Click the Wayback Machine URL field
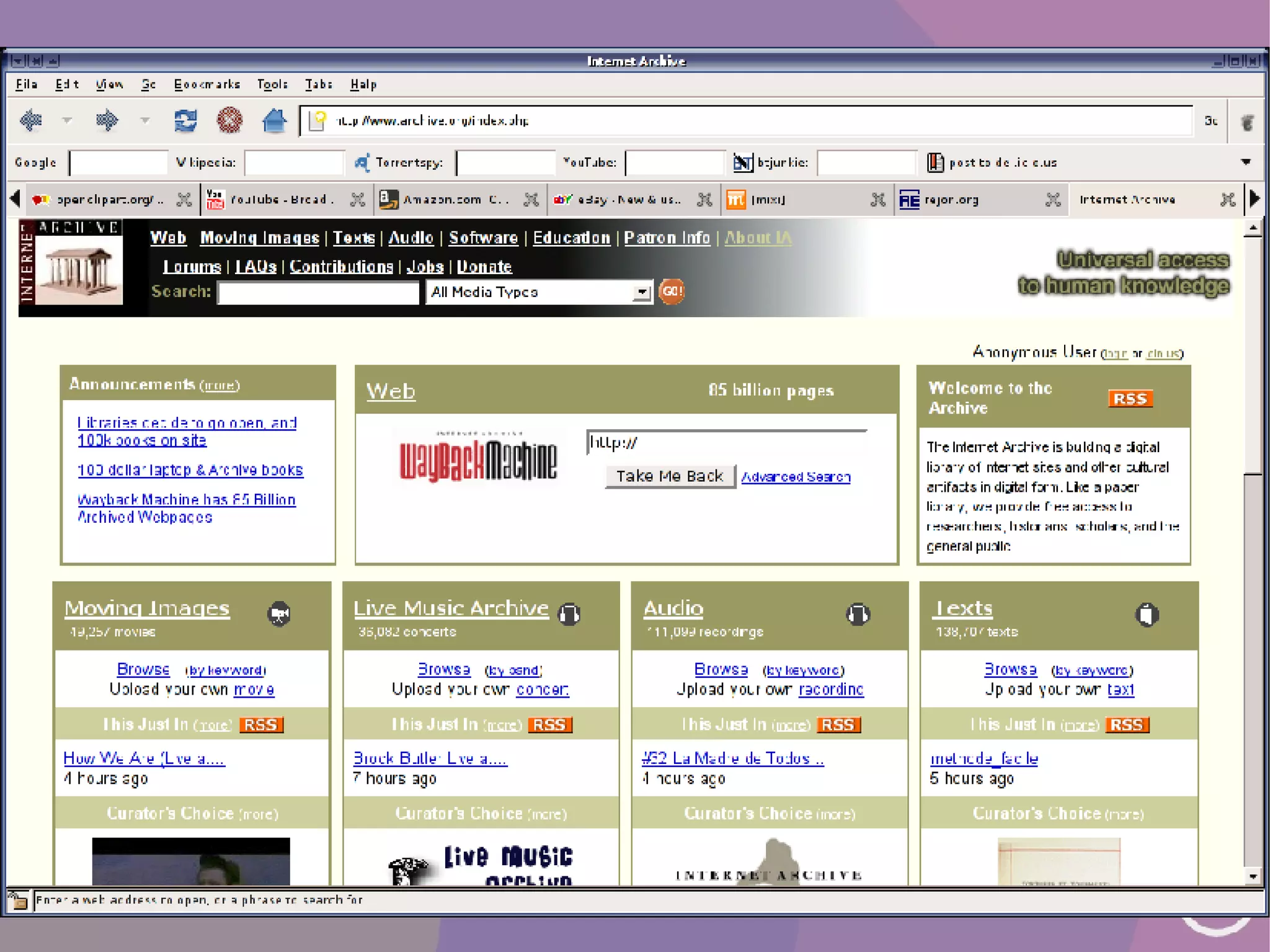This screenshot has height=952, width=1270. (726, 443)
